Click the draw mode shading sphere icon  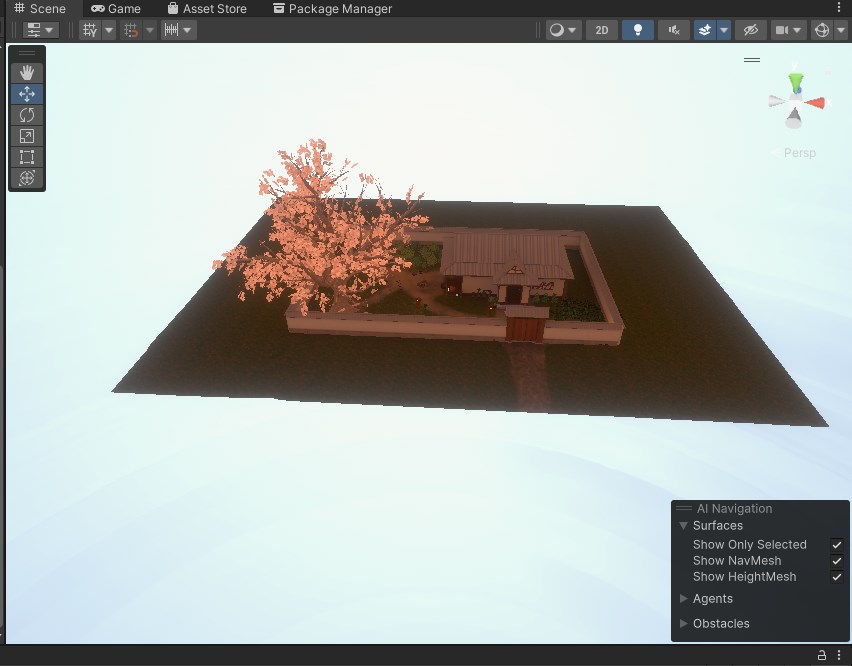click(556, 30)
